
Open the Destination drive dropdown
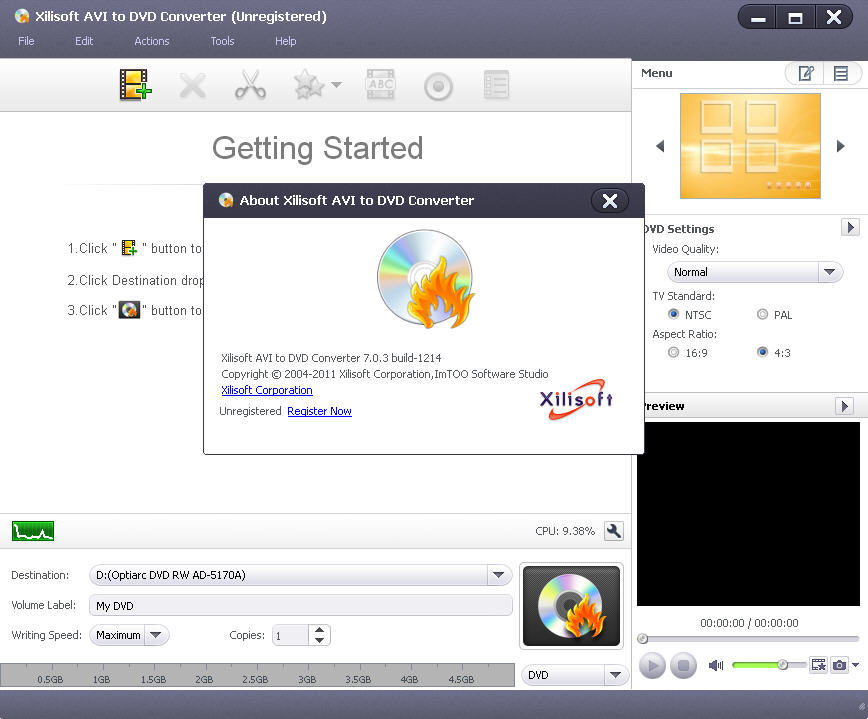point(498,575)
